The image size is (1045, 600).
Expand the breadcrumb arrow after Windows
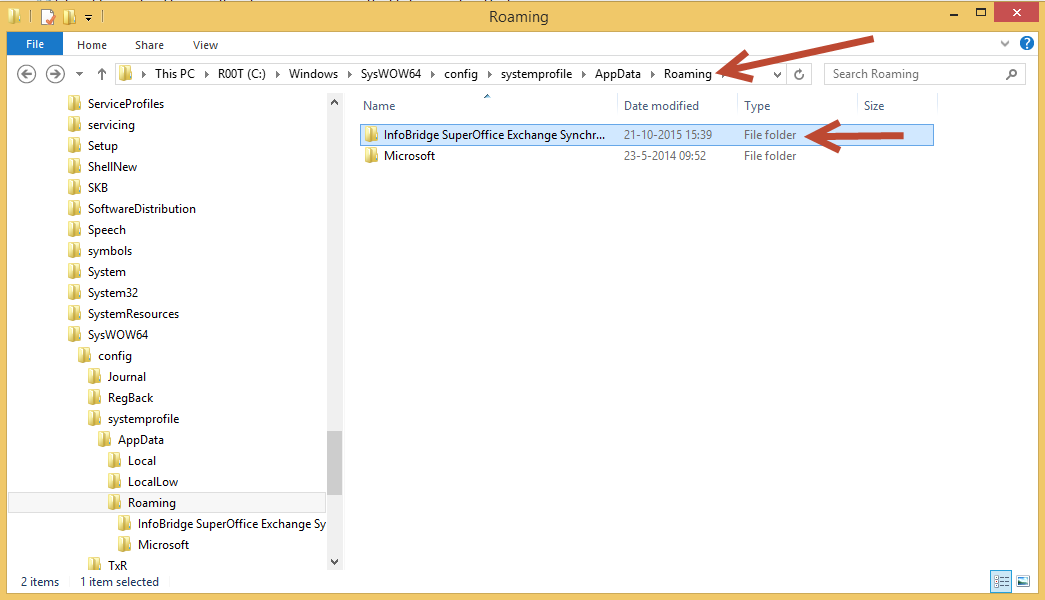pyautogui.click(x=349, y=74)
